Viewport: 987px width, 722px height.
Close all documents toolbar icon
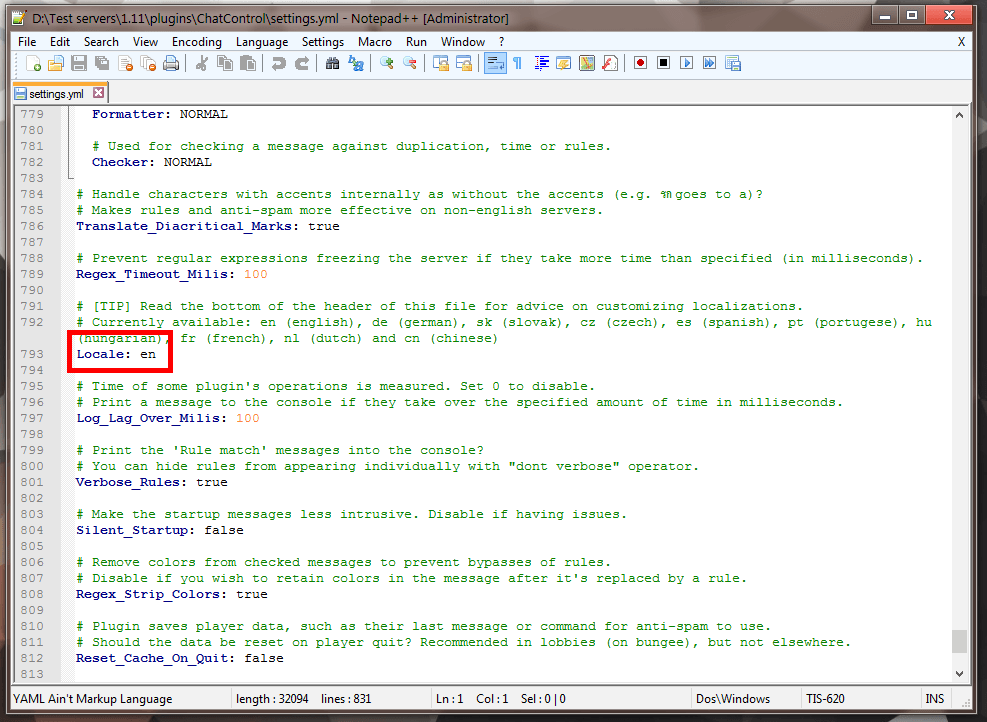148,64
